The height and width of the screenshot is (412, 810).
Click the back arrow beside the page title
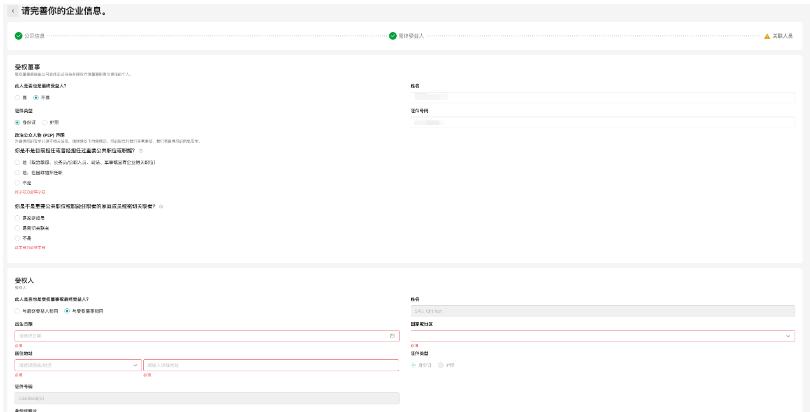point(13,11)
